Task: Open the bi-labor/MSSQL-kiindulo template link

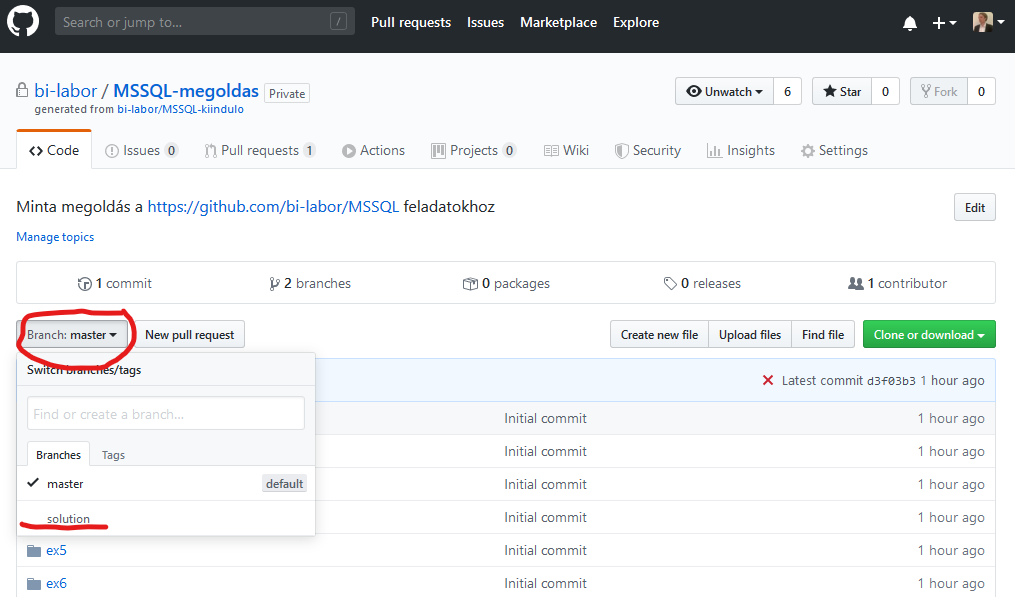Action: point(181,109)
